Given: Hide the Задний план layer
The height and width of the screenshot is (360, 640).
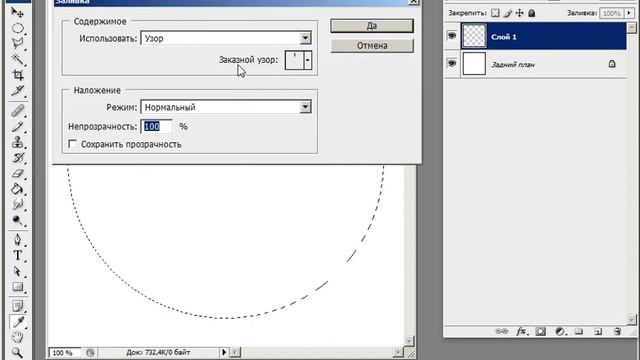Looking at the screenshot, I should pyautogui.click(x=452, y=64).
